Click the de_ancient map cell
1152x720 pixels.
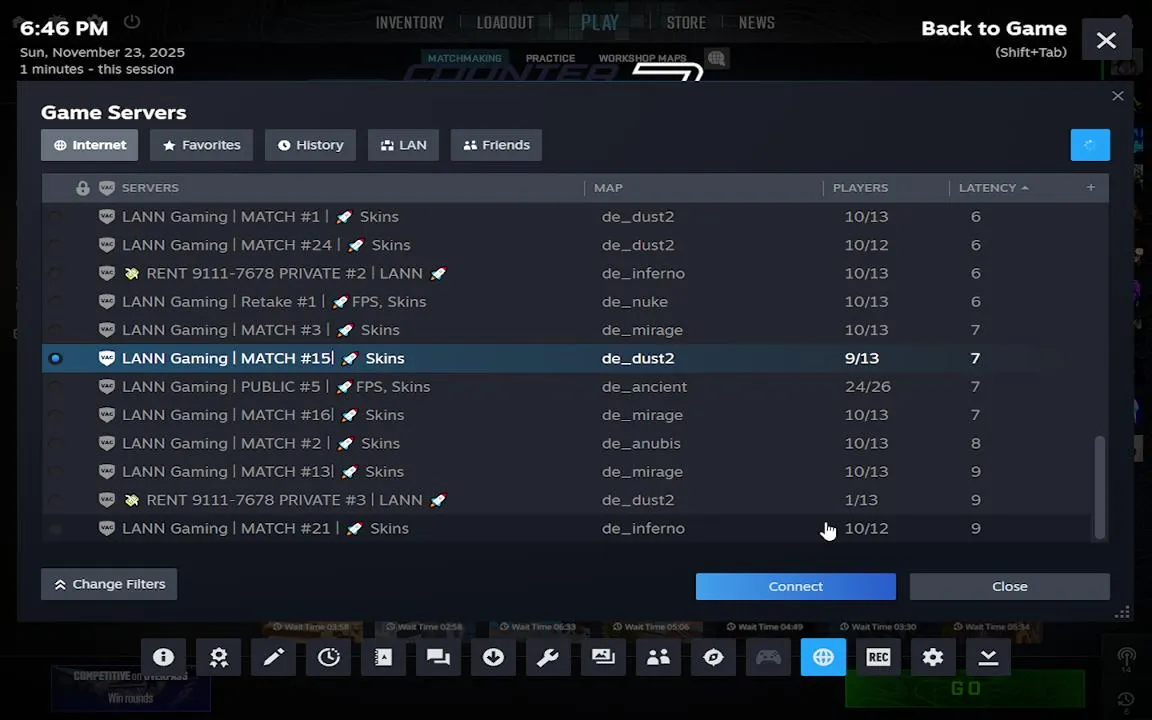(644, 386)
